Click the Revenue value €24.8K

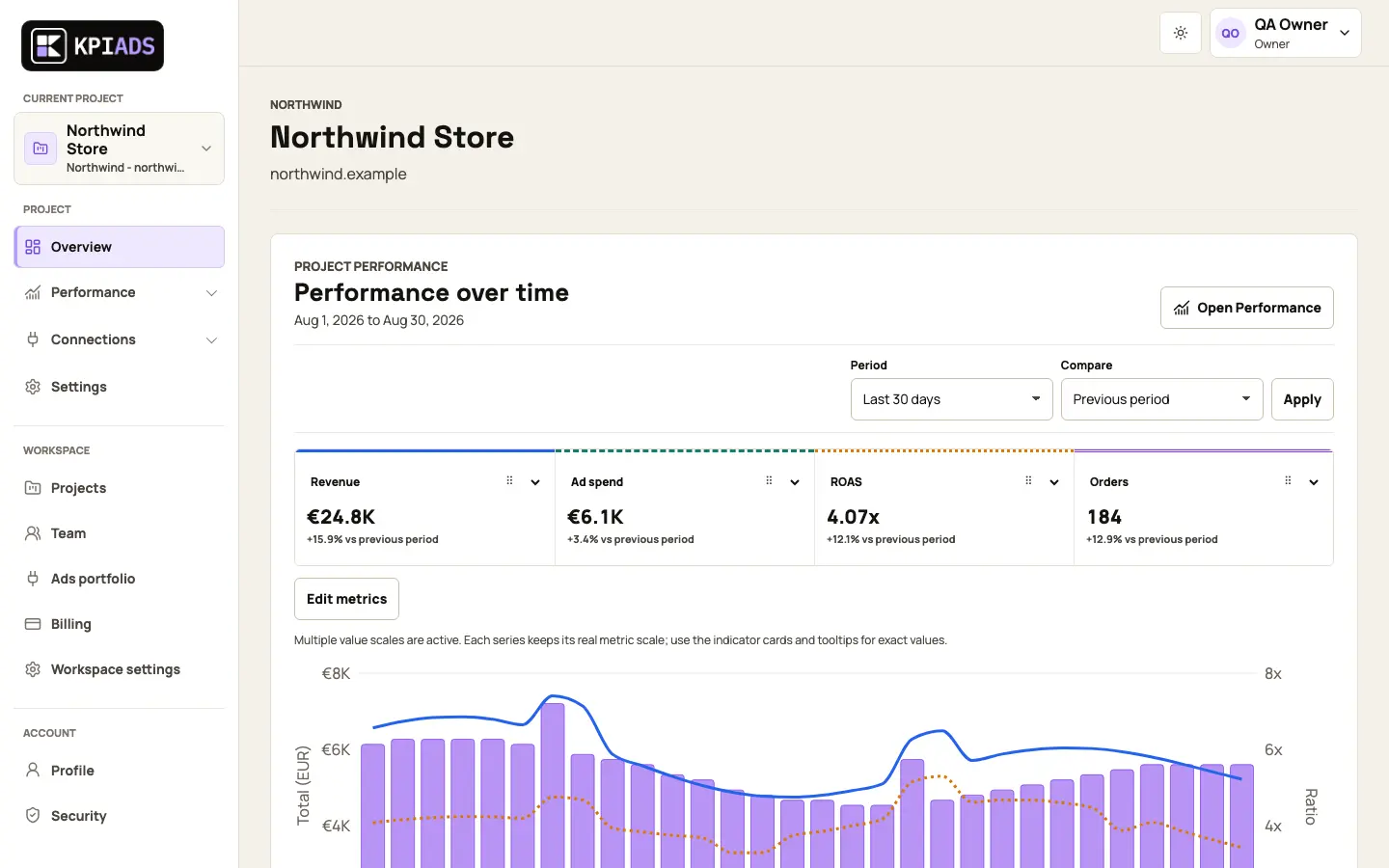point(340,517)
